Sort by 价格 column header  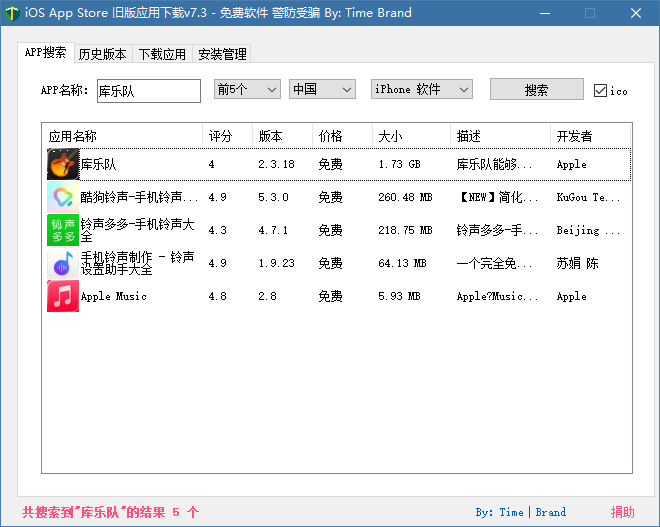pos(342,136)
